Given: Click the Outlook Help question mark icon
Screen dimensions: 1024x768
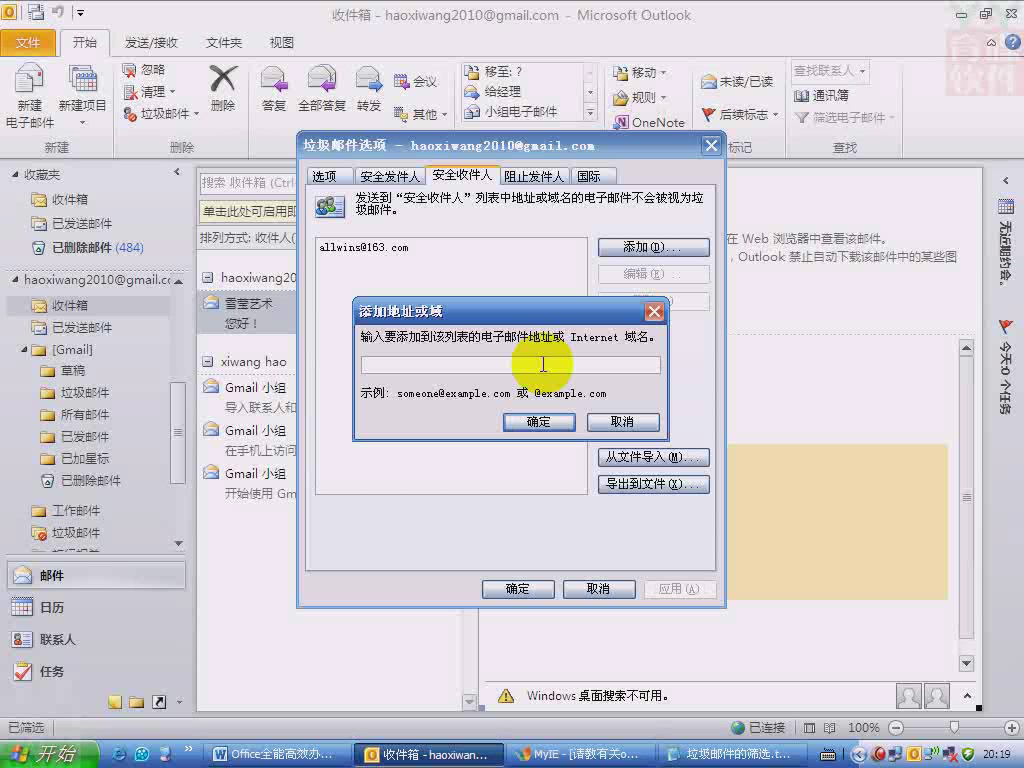Looking at the screenshot, I should [1013, 42].
